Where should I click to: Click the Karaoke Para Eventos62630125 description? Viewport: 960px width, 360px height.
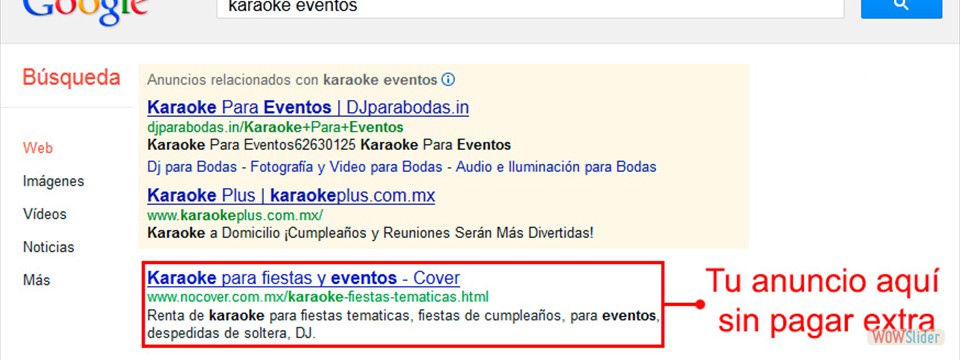click(x=329, y=146)
